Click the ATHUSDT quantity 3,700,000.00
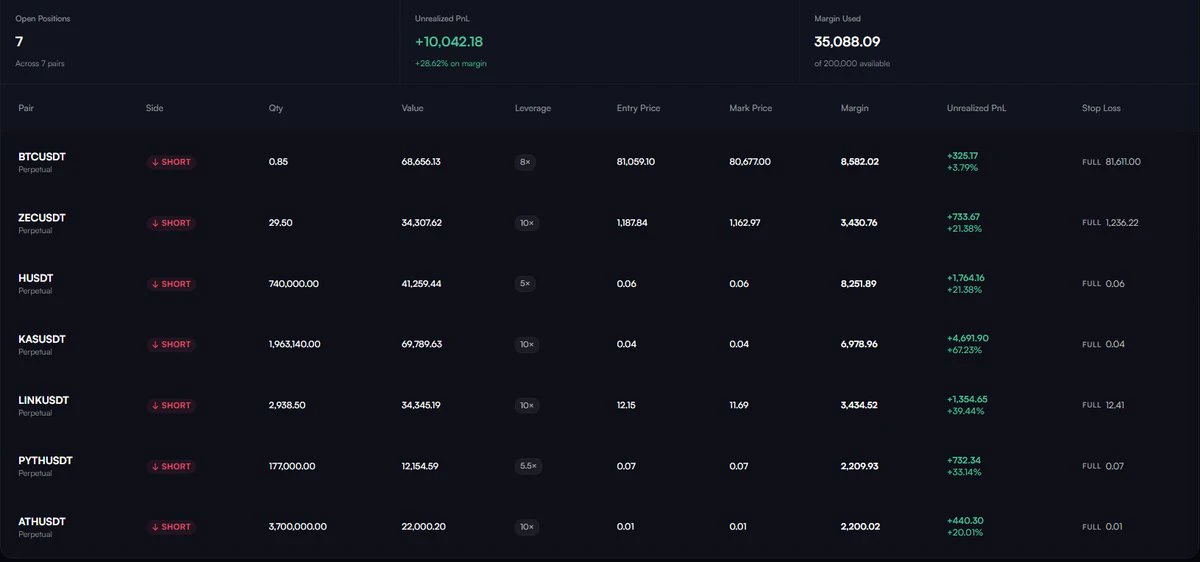The width and height of the screenshot is (1200, 562). pyautogui.click(x=298, y=527)
